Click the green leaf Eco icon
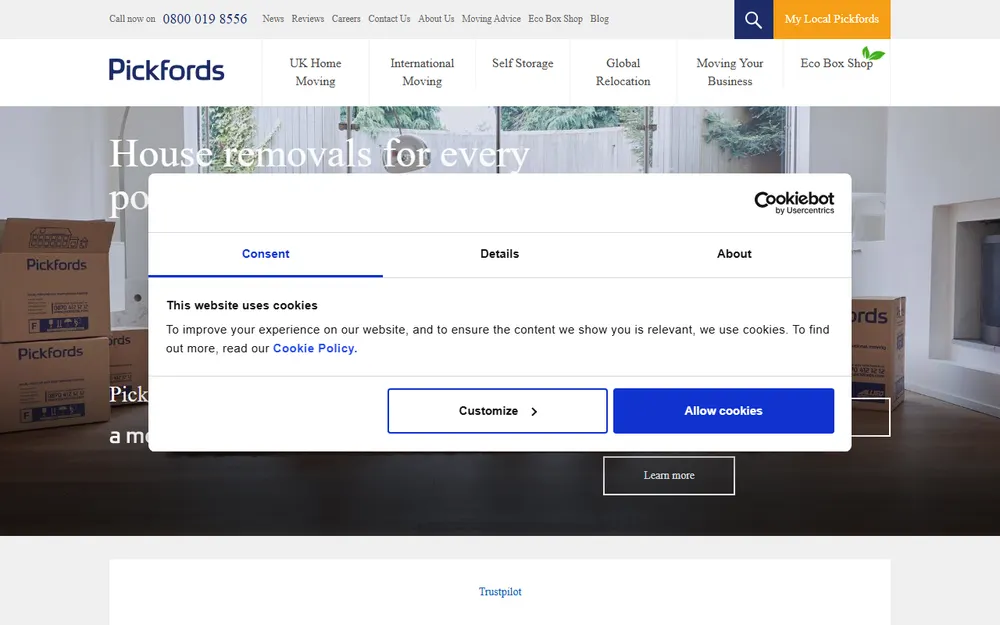Image resolution: width=1000 pixels, height=625 pixels. 873,54
